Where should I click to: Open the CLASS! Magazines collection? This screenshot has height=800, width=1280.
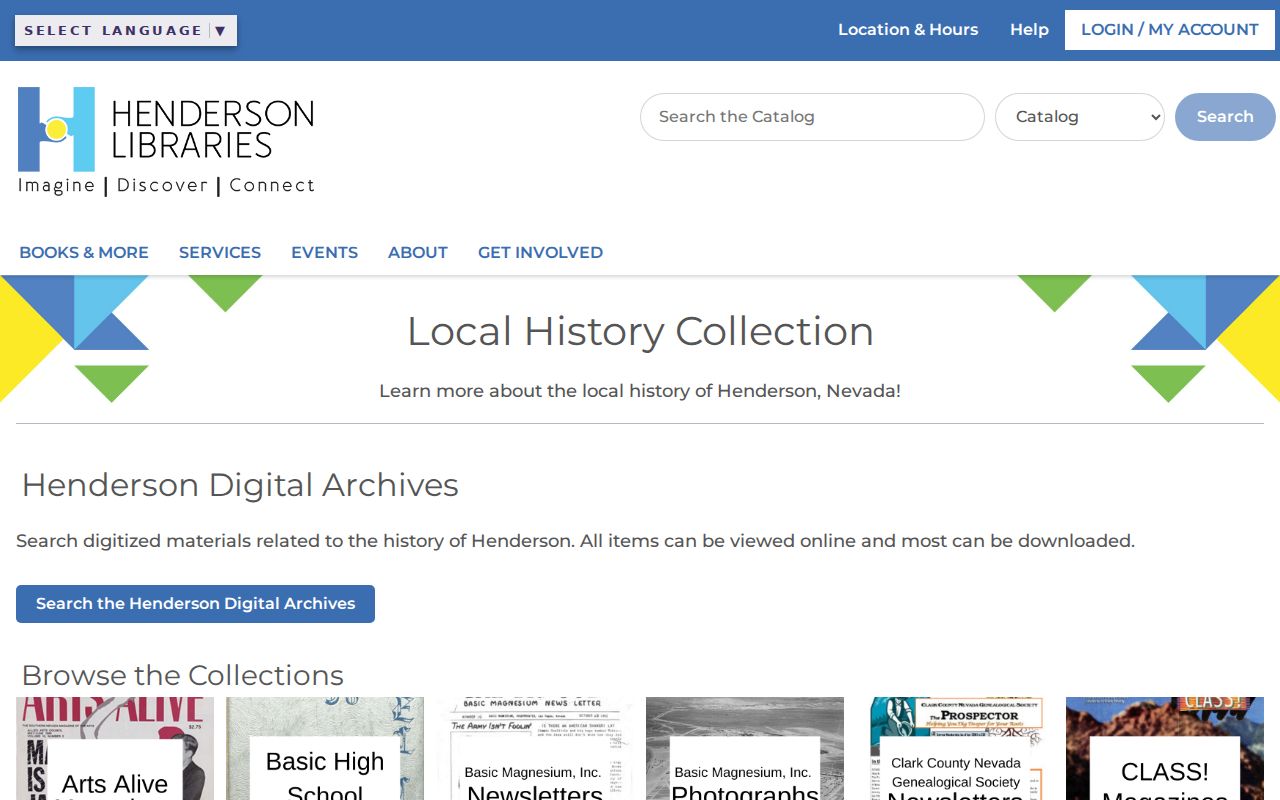1165,749
